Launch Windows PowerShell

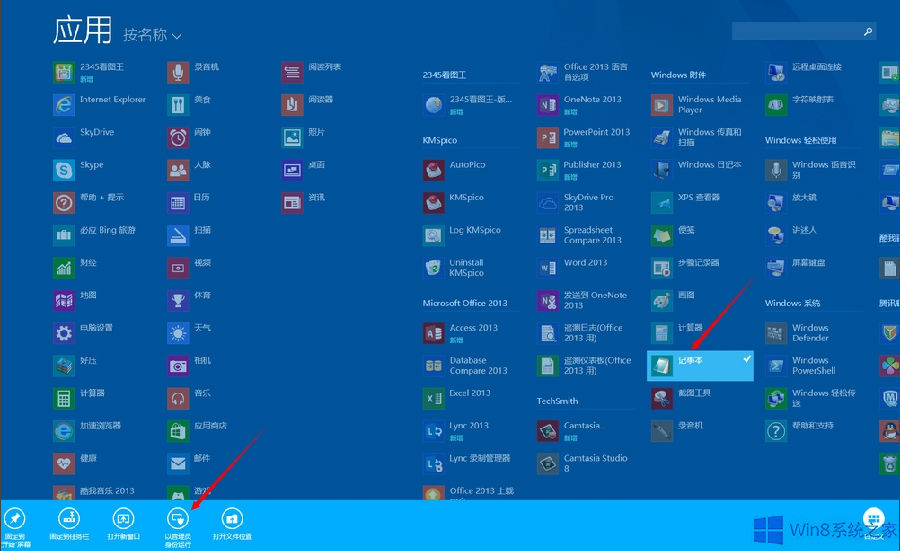[x=801, y=366]
